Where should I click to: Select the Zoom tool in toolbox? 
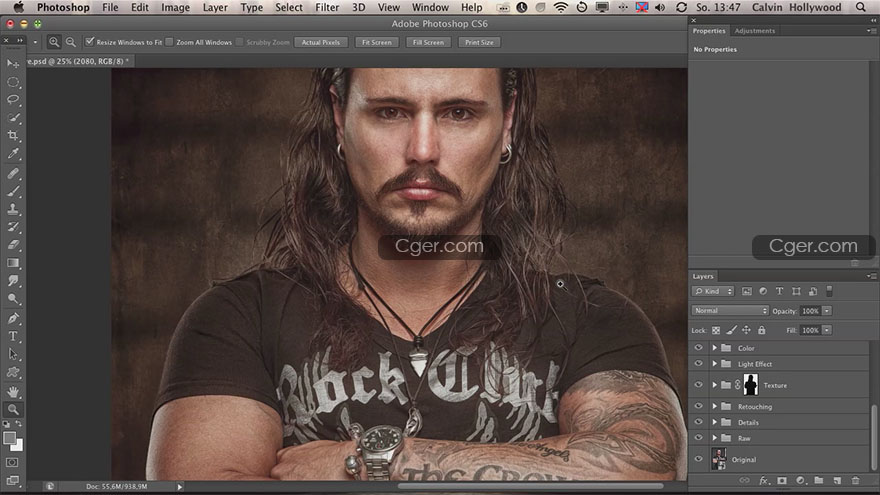point(13,410)
